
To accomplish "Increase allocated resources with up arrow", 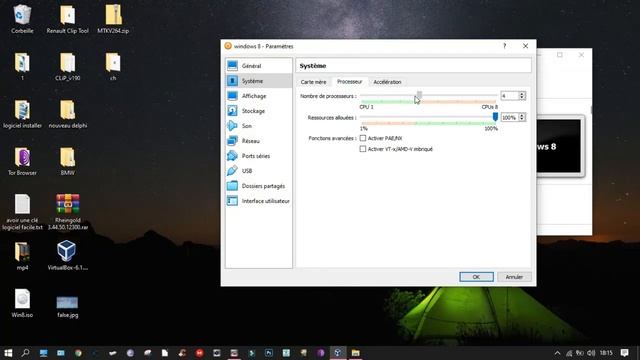I will [x=522, y=115].
